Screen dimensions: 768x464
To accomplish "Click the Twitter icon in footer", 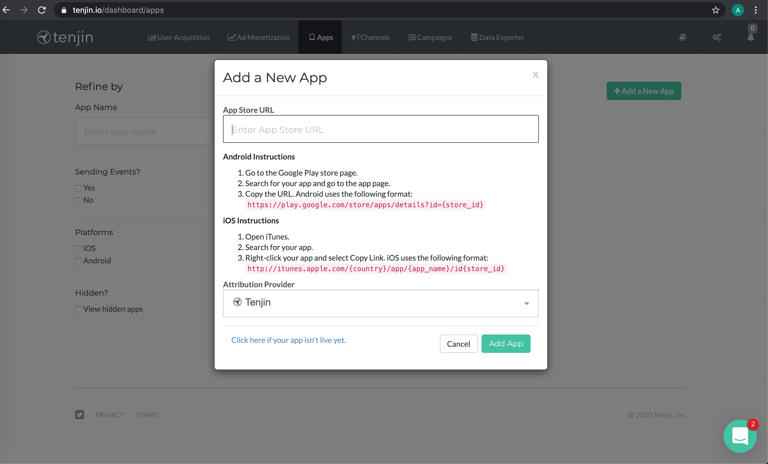I will tap(79, 415).
